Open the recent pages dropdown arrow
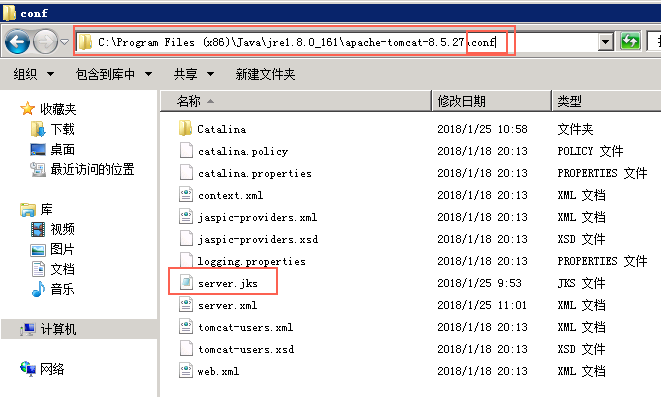 pyautogui.click(x=64, y=42)
